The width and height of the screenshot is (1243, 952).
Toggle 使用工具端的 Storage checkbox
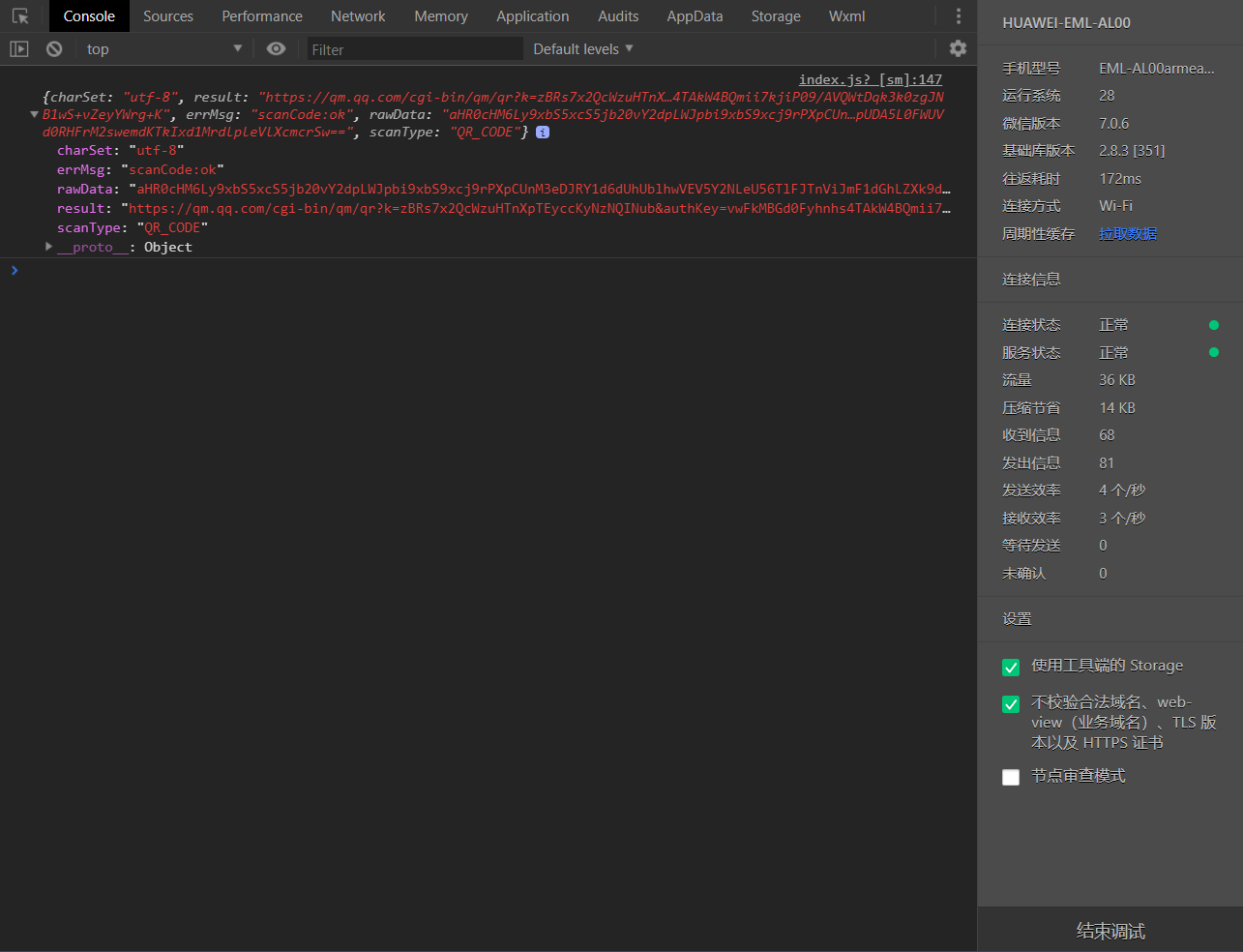1011,668
